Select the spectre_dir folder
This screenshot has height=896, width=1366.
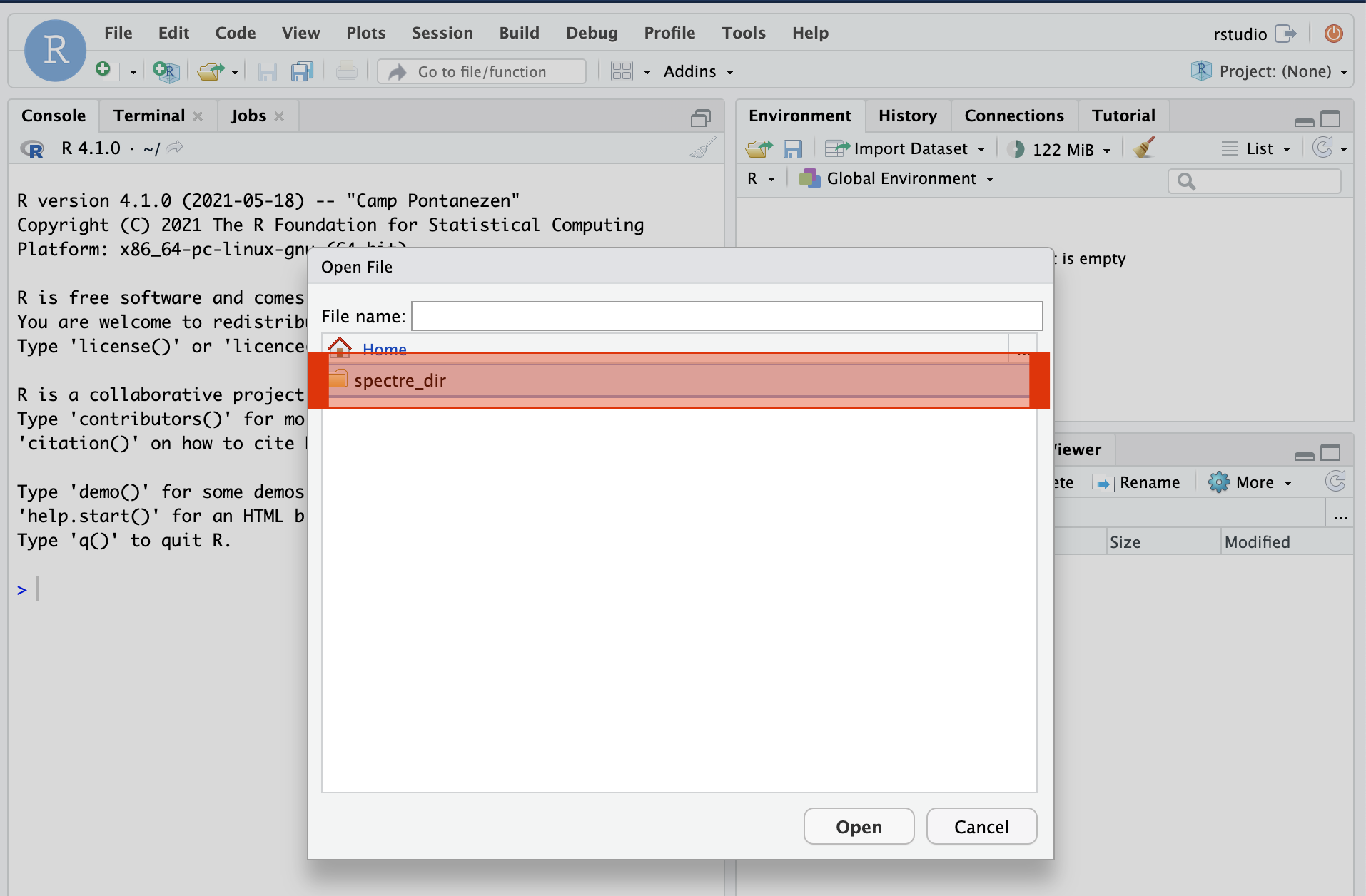[400, 380]
